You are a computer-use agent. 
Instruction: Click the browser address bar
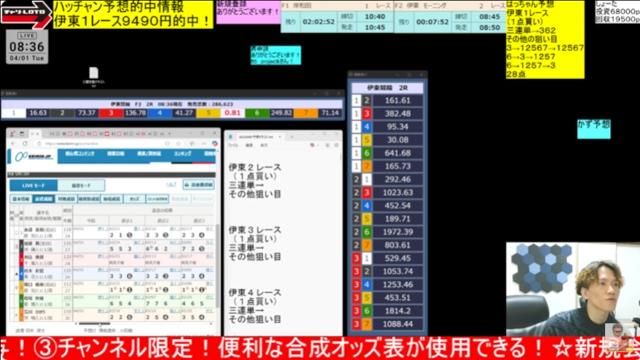(x=102, y=144)
